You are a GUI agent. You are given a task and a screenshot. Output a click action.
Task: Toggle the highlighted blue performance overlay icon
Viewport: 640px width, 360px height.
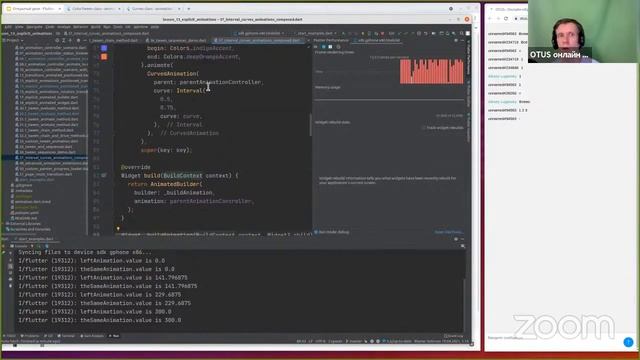(x=324, y=47)
